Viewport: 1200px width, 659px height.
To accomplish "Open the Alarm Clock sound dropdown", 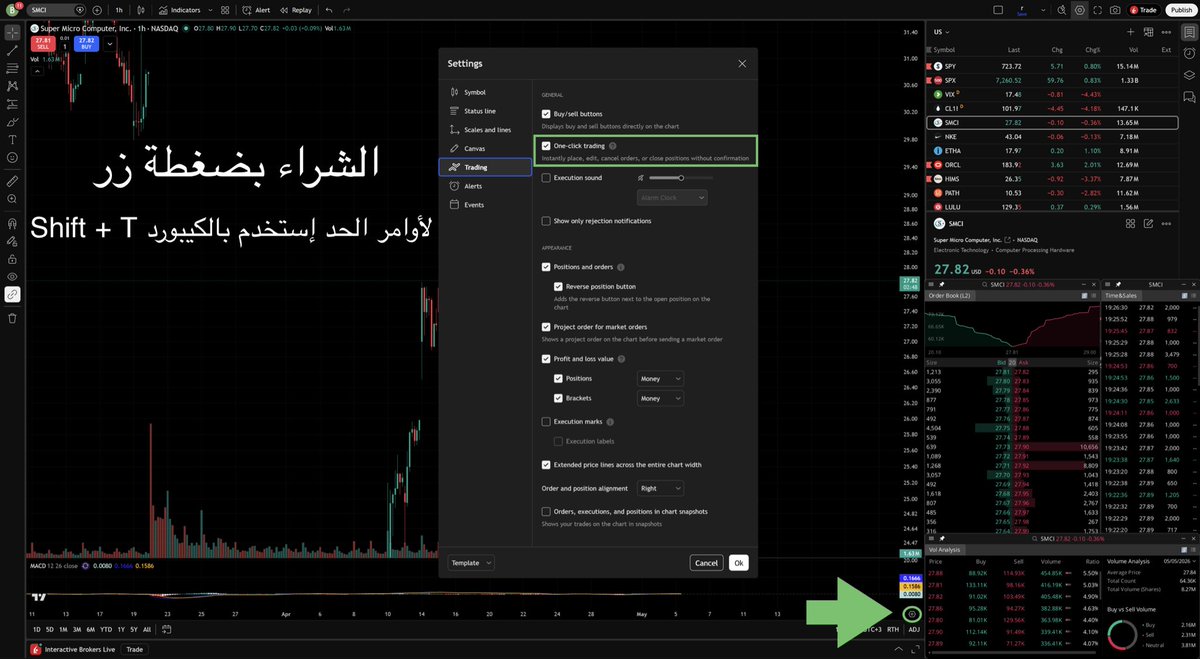I will (x=672, y=198).
